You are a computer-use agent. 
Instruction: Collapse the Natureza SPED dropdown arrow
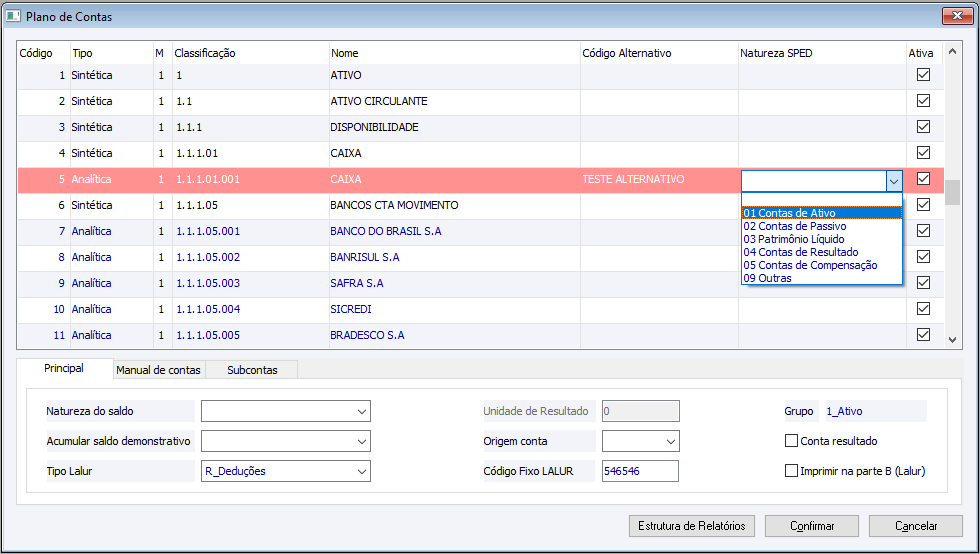(894, 181)
